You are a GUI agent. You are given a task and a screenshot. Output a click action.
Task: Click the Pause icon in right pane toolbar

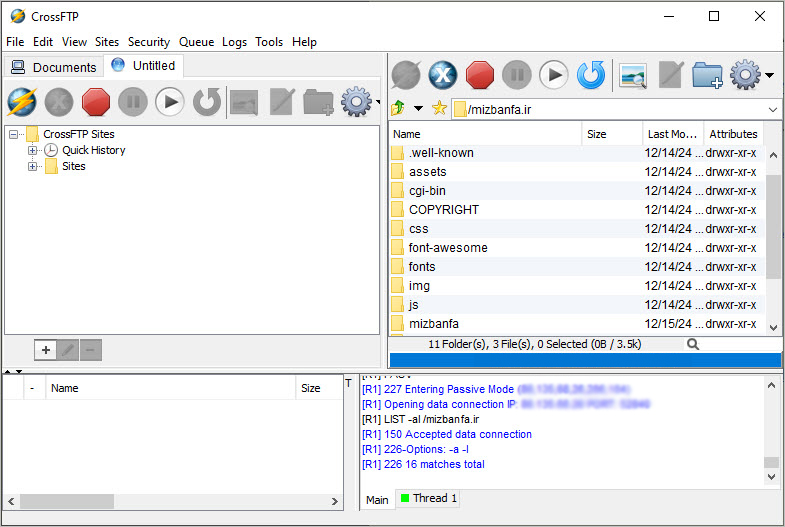517,75
